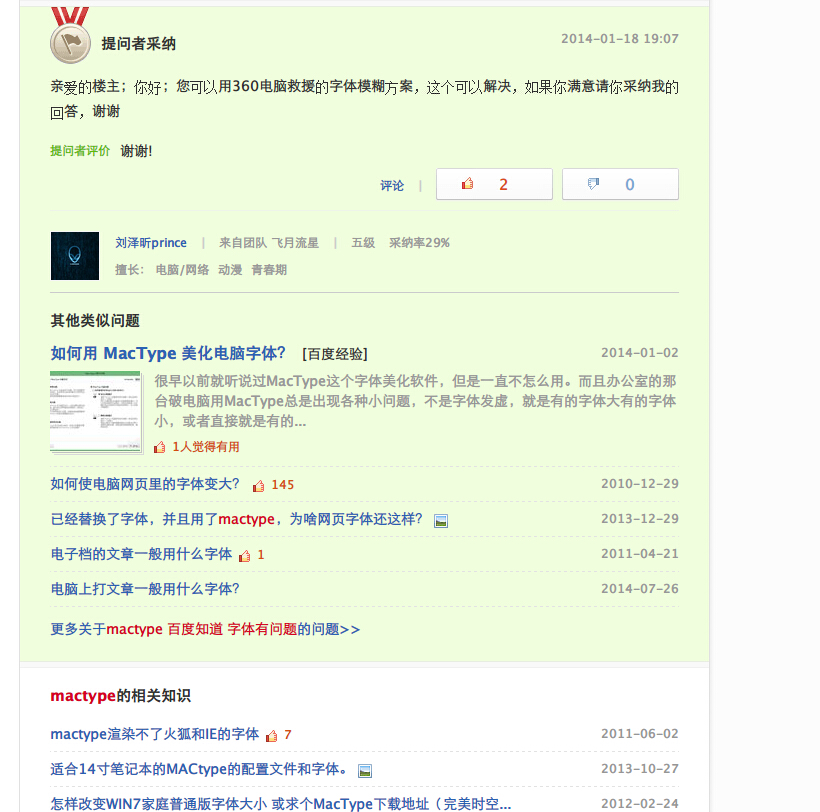
Task: Open '适合14寸笔记本的MACtype的配置文件和字体' question
Action: [199, 769]
